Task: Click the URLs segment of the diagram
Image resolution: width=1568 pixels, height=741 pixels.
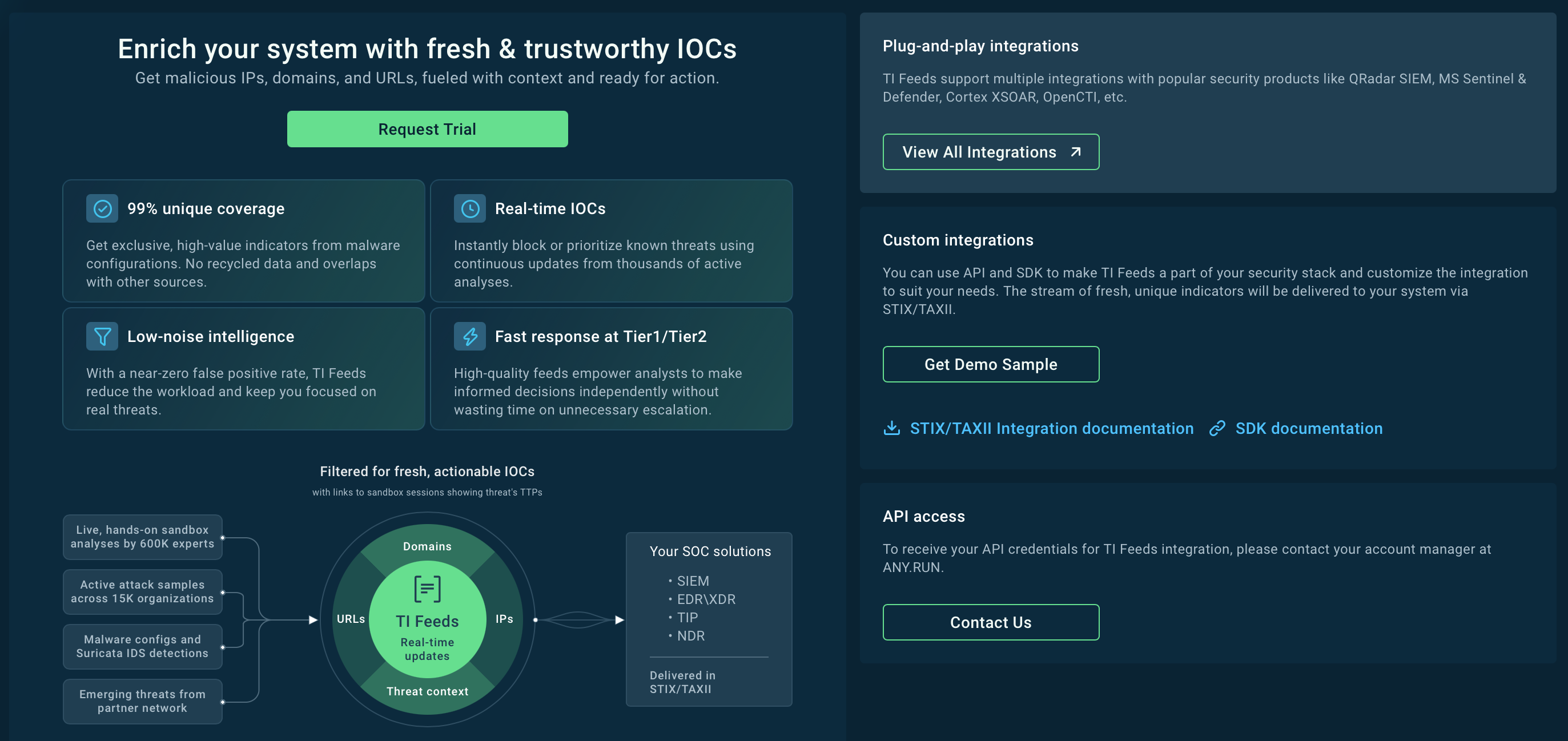Action: click(x=351, y=619)
